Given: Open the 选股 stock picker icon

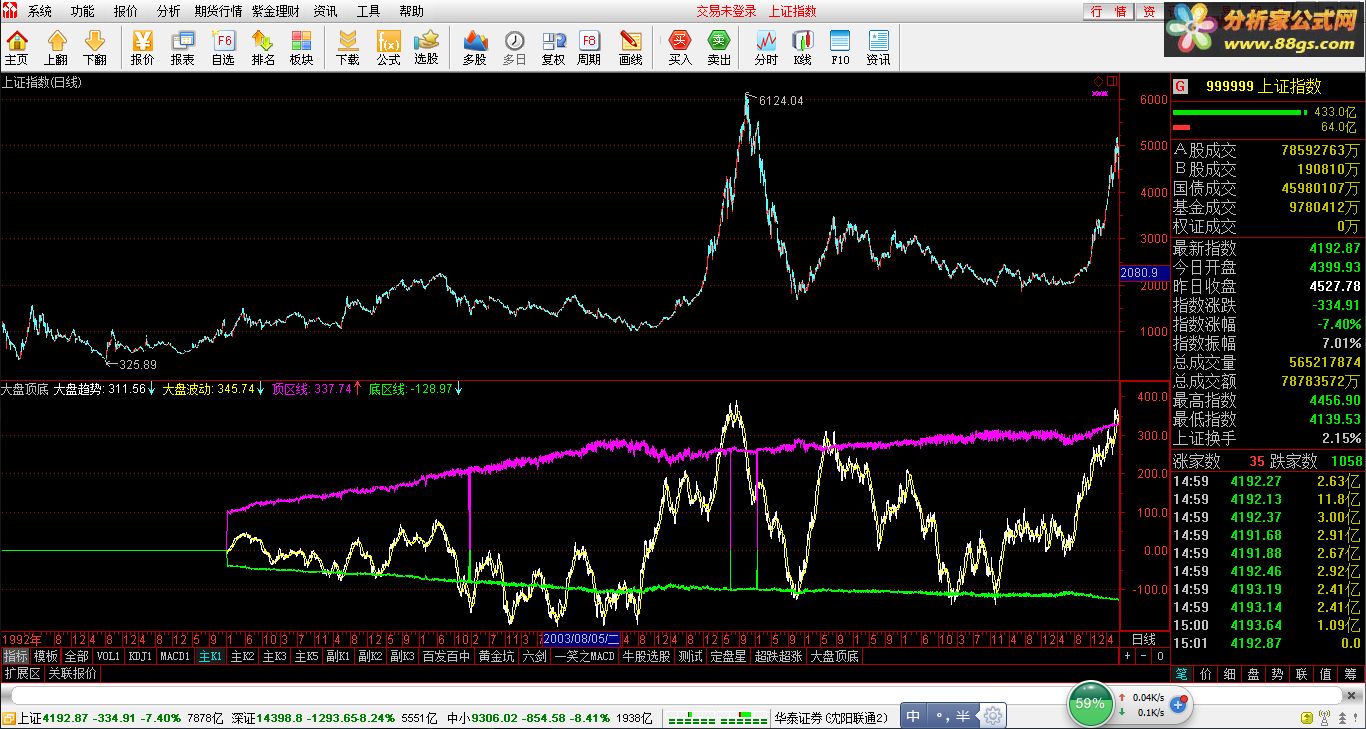Looking at the screenshot, I should (x=426, y=47).
